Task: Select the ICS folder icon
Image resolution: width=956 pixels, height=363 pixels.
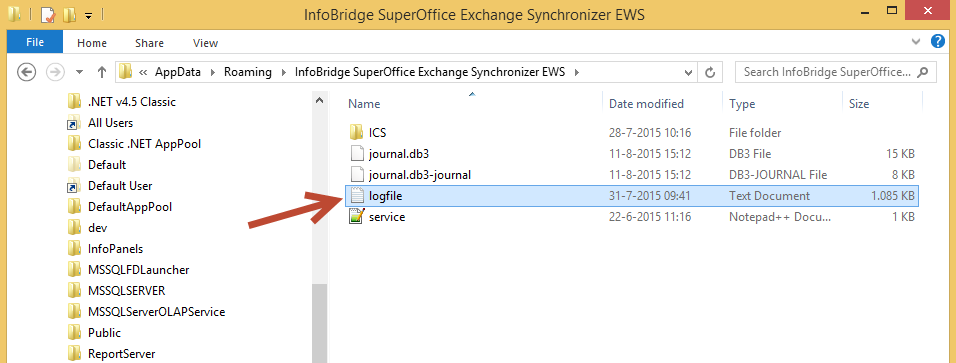Action: click(357, 132)
